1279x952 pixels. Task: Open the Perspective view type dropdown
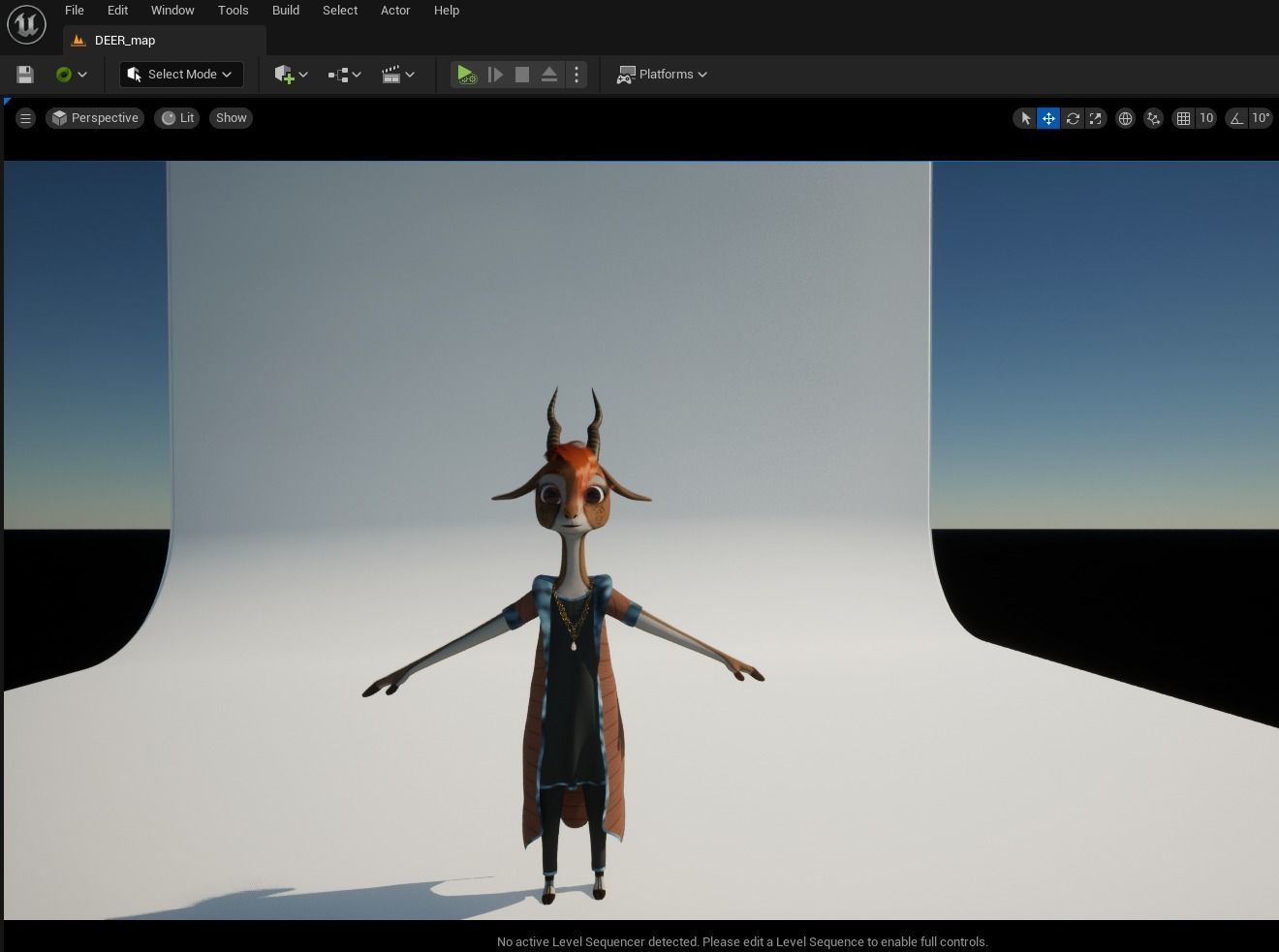click(x=95, y=118)
